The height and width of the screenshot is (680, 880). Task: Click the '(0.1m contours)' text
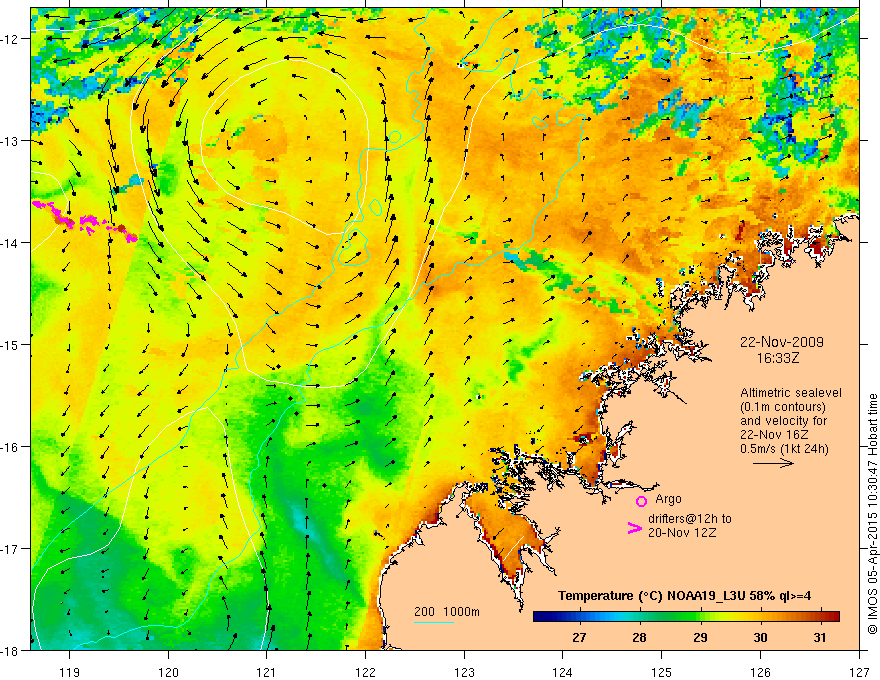(x=782, y=407)
